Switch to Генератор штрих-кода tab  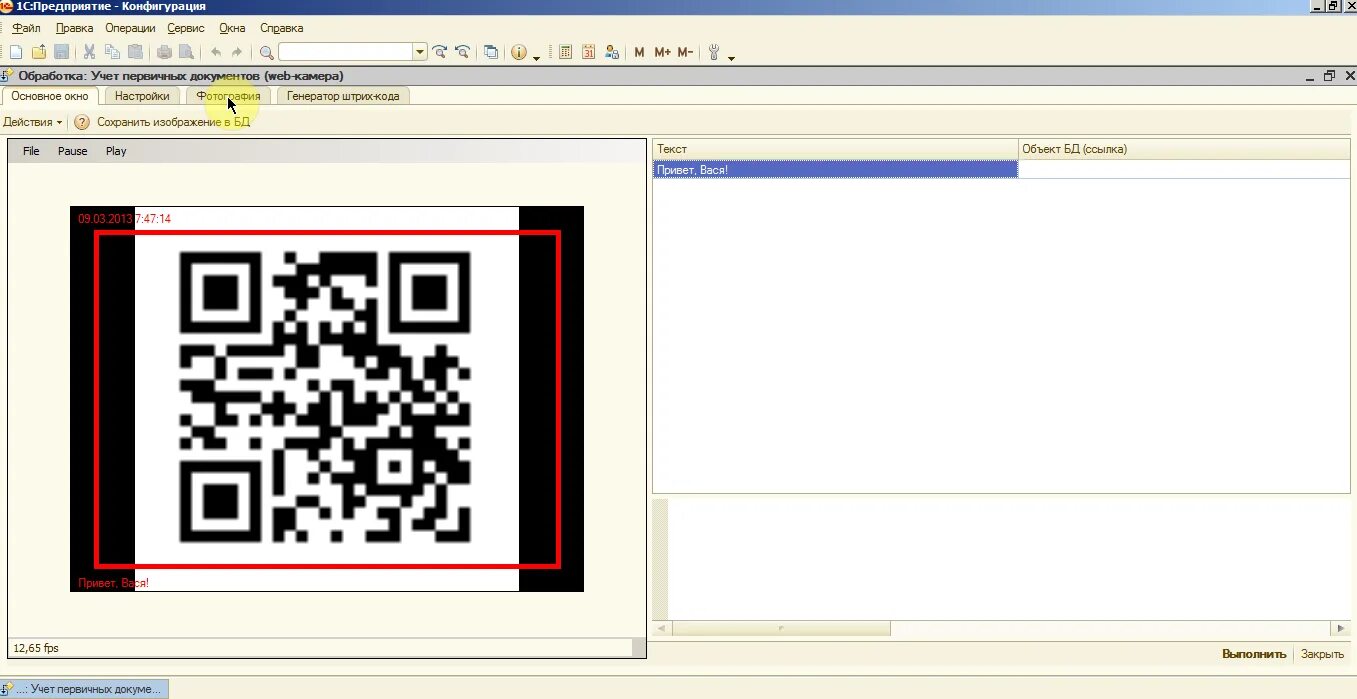[343, 96]
